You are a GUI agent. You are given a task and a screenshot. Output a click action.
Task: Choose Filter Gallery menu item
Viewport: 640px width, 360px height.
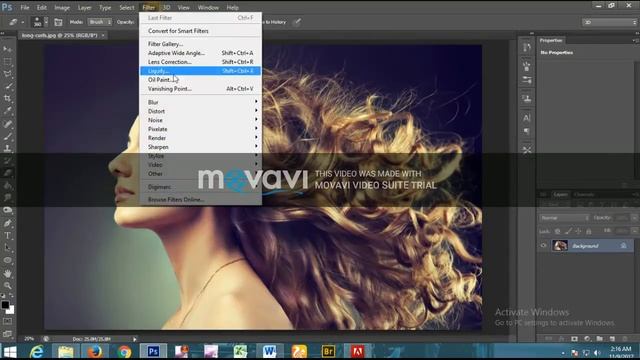pyautogui.click(x=200, y=44)
